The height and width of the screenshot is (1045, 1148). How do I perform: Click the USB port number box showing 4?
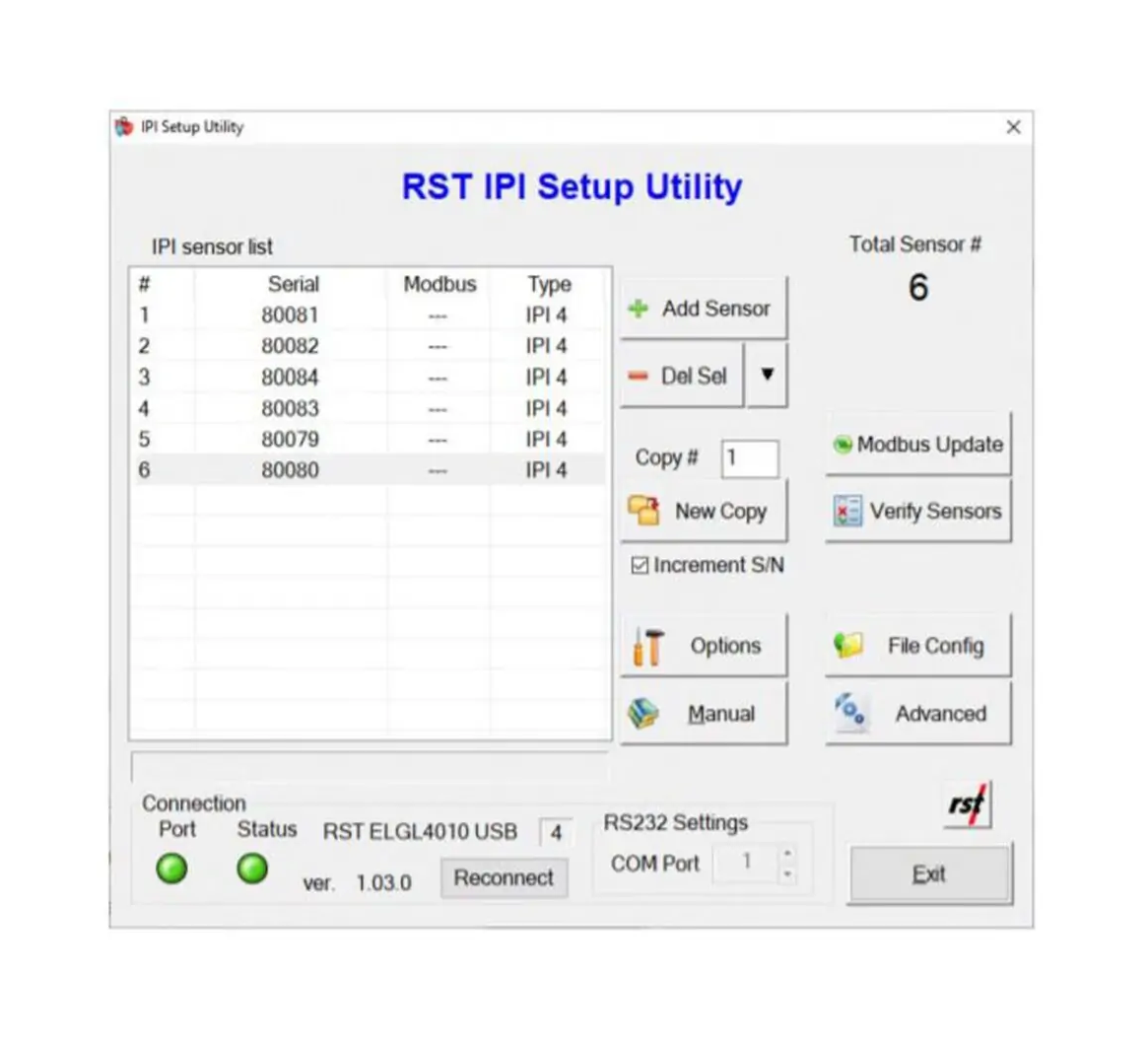click(x=556, y=833)
